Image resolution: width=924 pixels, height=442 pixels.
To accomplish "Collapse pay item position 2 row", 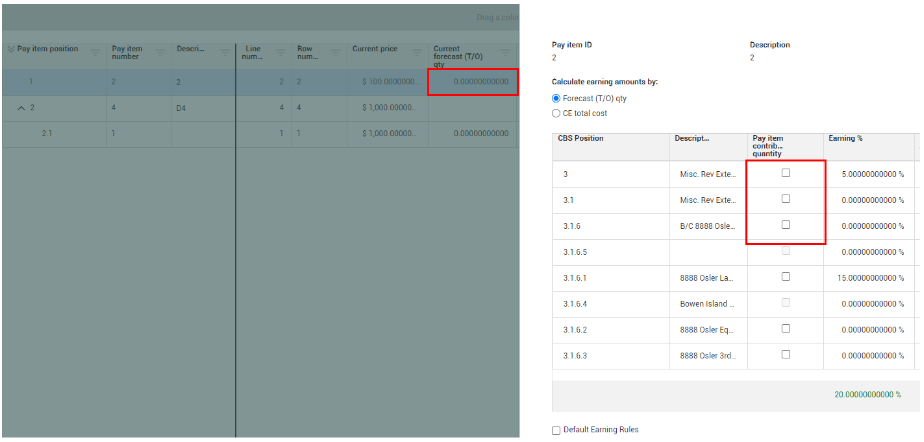I will click(21, 107).
